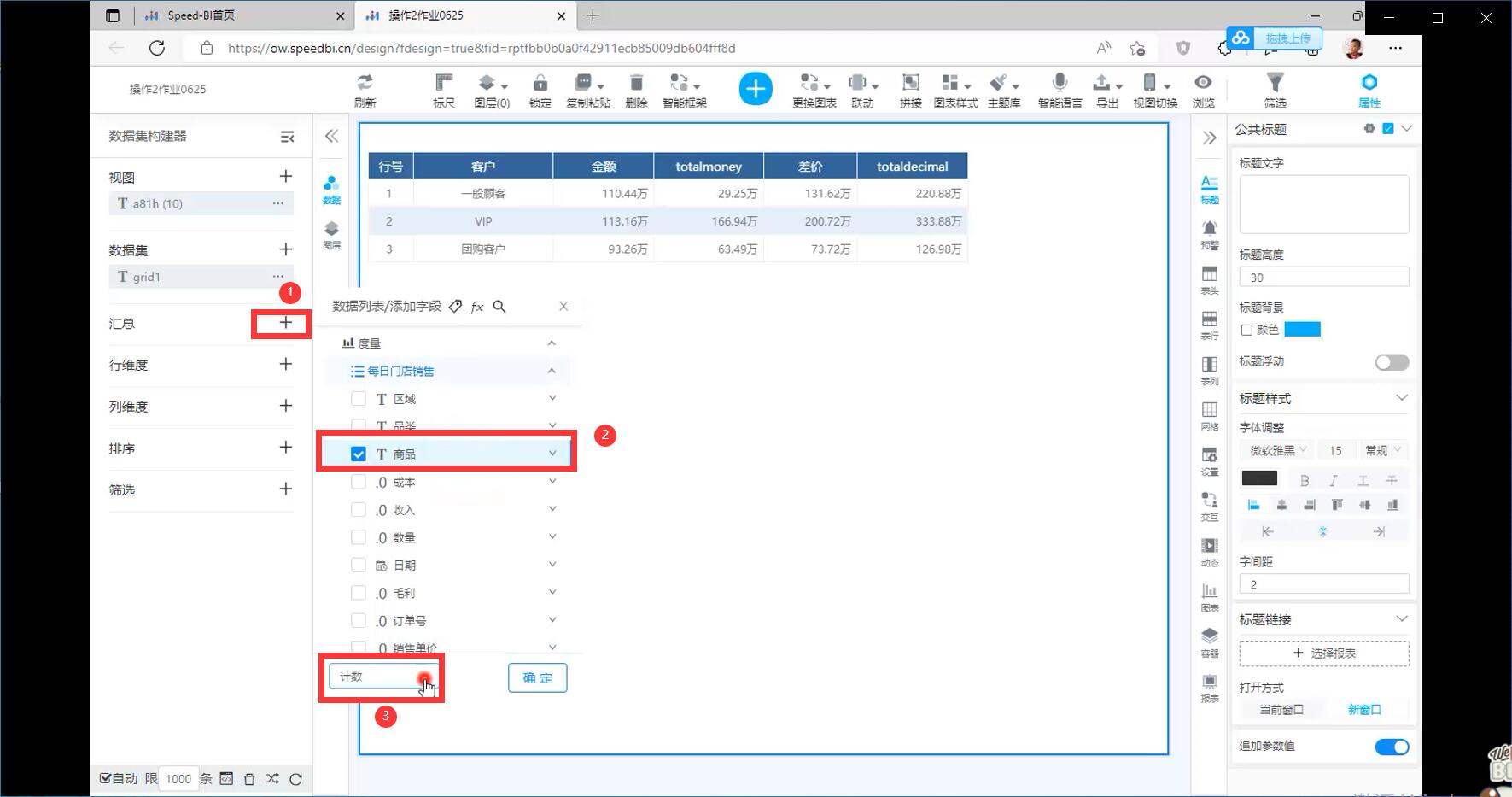Open the 智能语音 microphone tool
Screen dimensions: 1512x797
(x=1060, y=89)
